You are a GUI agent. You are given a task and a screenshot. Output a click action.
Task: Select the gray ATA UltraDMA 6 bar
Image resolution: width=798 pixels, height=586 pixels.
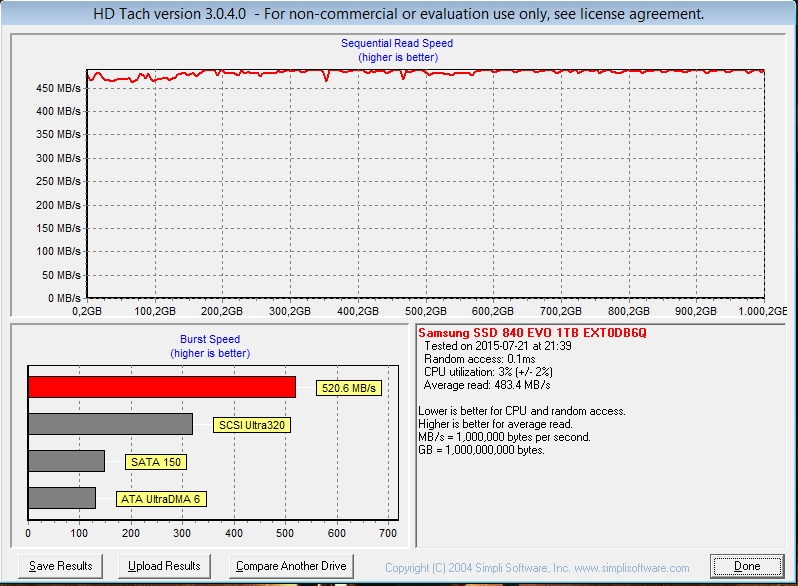pos(62,498)
